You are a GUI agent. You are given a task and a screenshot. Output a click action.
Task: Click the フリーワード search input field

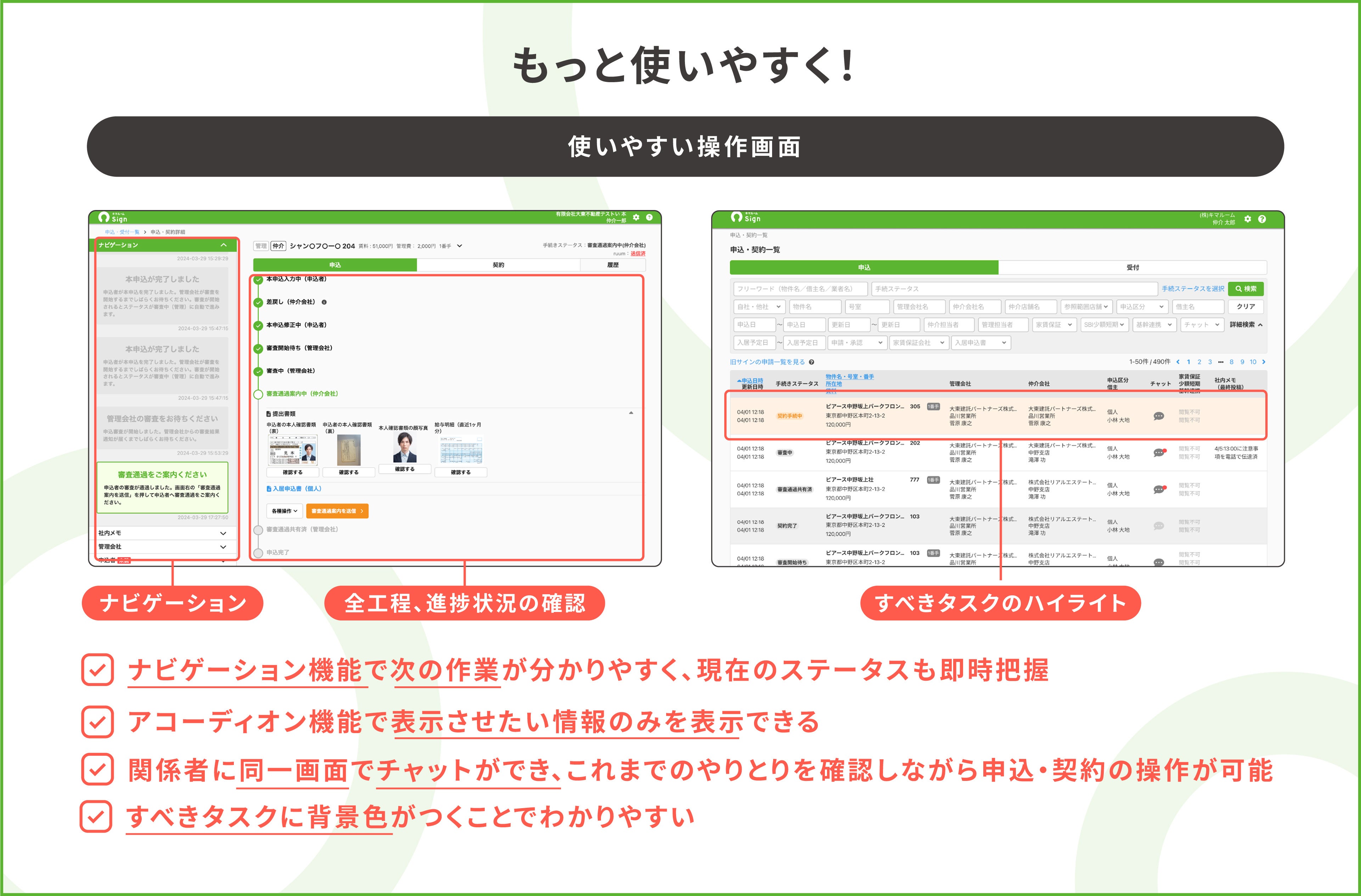pyautogui.click(x=800, y=289)
